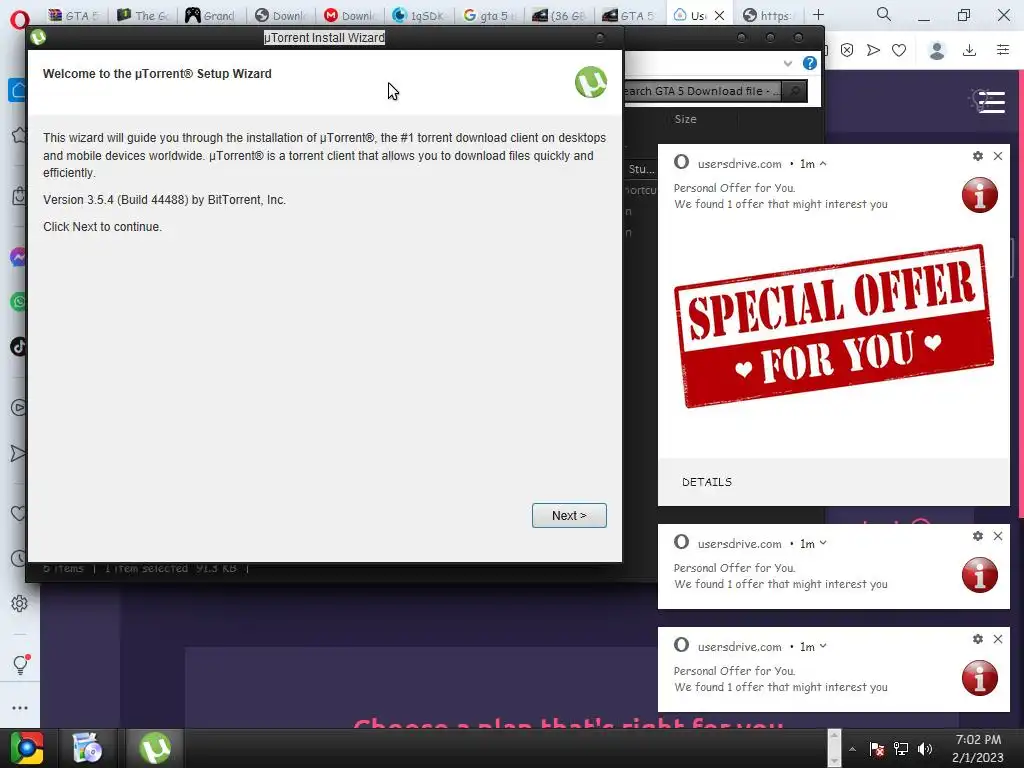
Task: Click the red info icon in first notification
Action: tap(980, 195)
